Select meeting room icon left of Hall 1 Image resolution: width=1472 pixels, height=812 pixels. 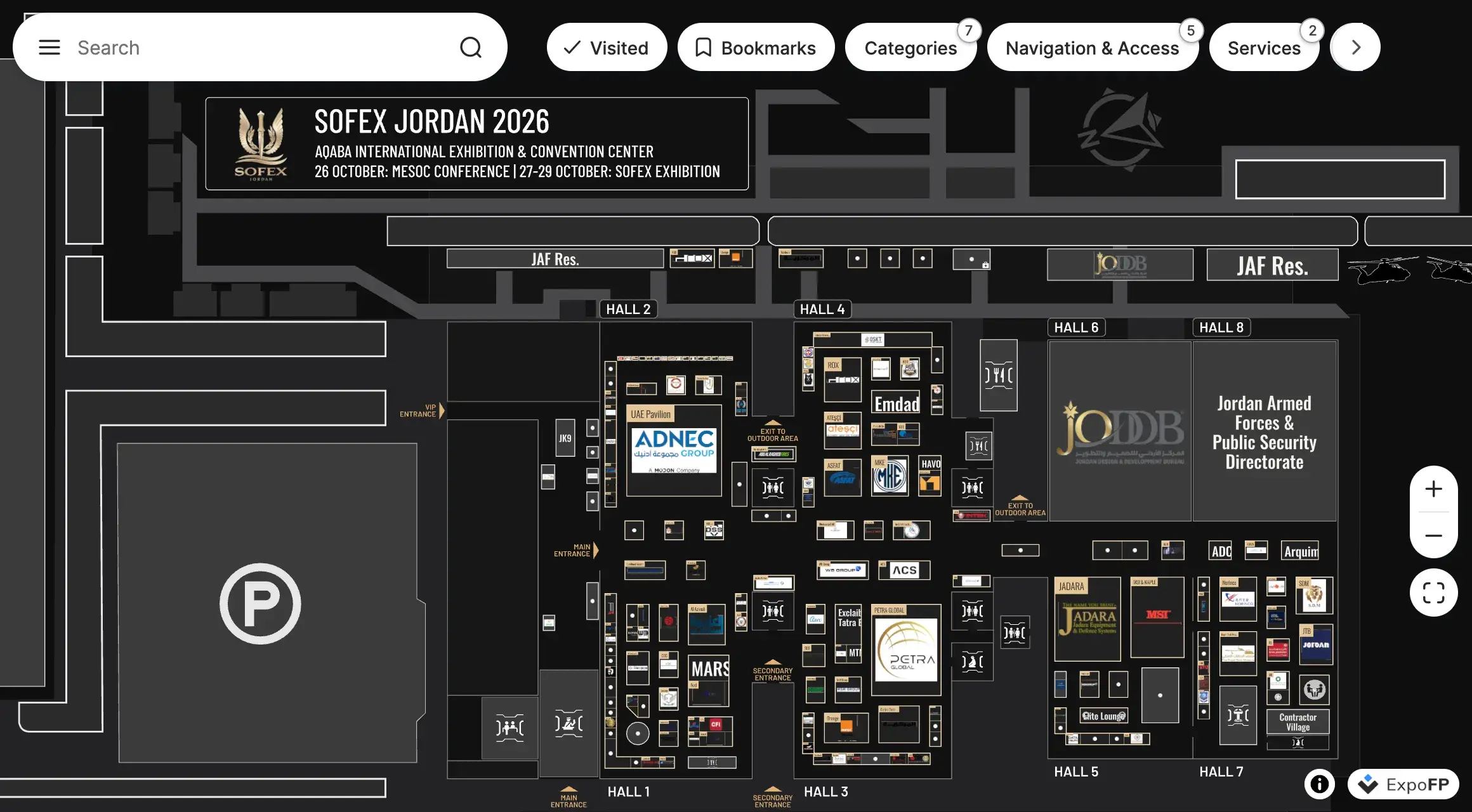click(x=509, y=727)
